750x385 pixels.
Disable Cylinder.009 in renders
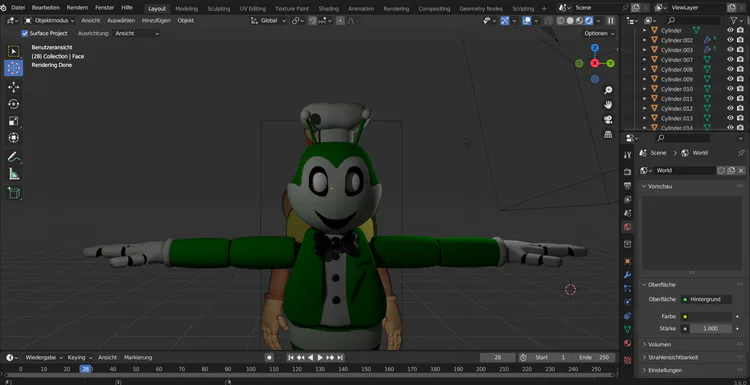(x=740, y=79)
